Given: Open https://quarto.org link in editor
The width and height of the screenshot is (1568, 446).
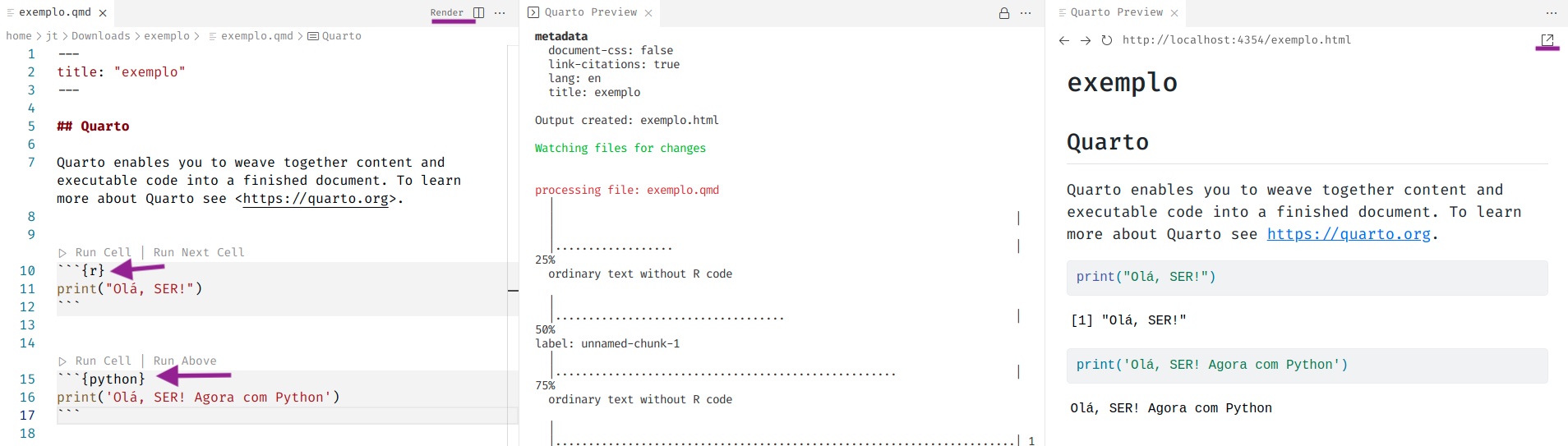Looking at the screenshot, I should (316, 199).
